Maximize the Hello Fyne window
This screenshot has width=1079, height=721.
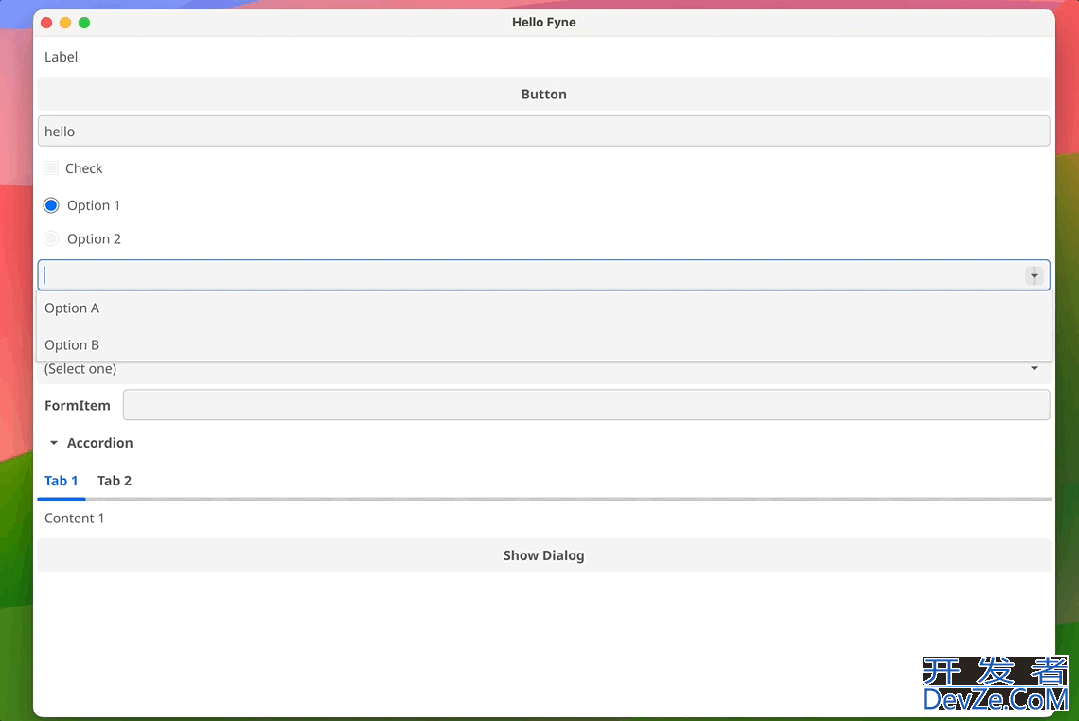click(84, 23)
